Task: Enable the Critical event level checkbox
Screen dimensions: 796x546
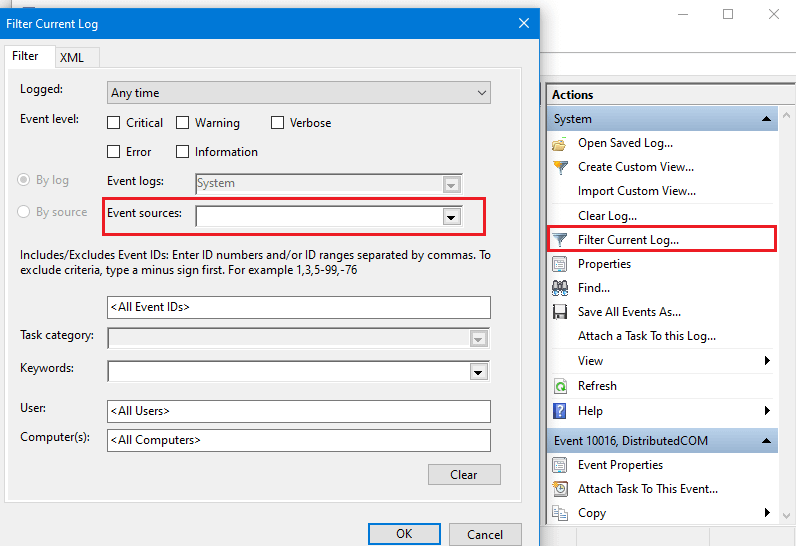Action: tap(114, 123)
